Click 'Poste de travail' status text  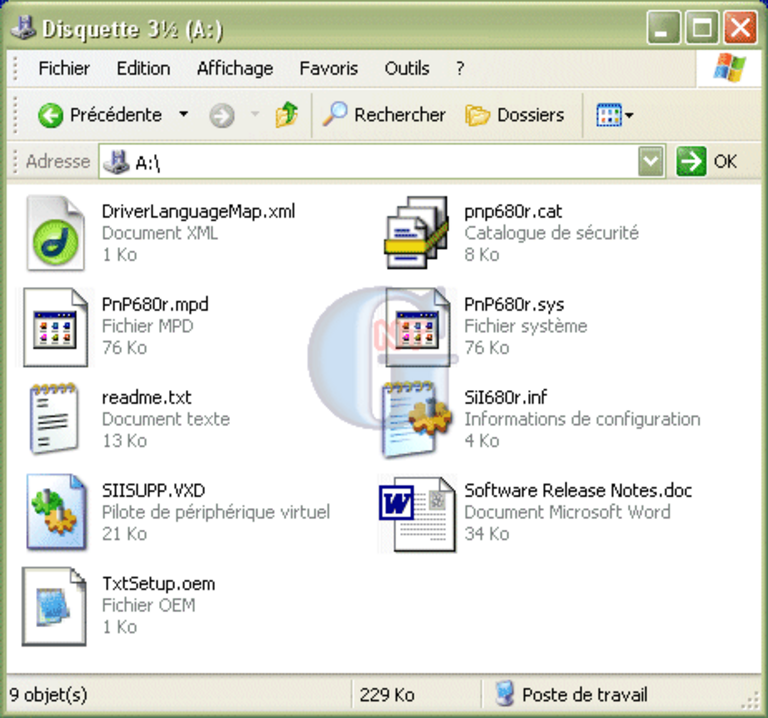(585, 694)
